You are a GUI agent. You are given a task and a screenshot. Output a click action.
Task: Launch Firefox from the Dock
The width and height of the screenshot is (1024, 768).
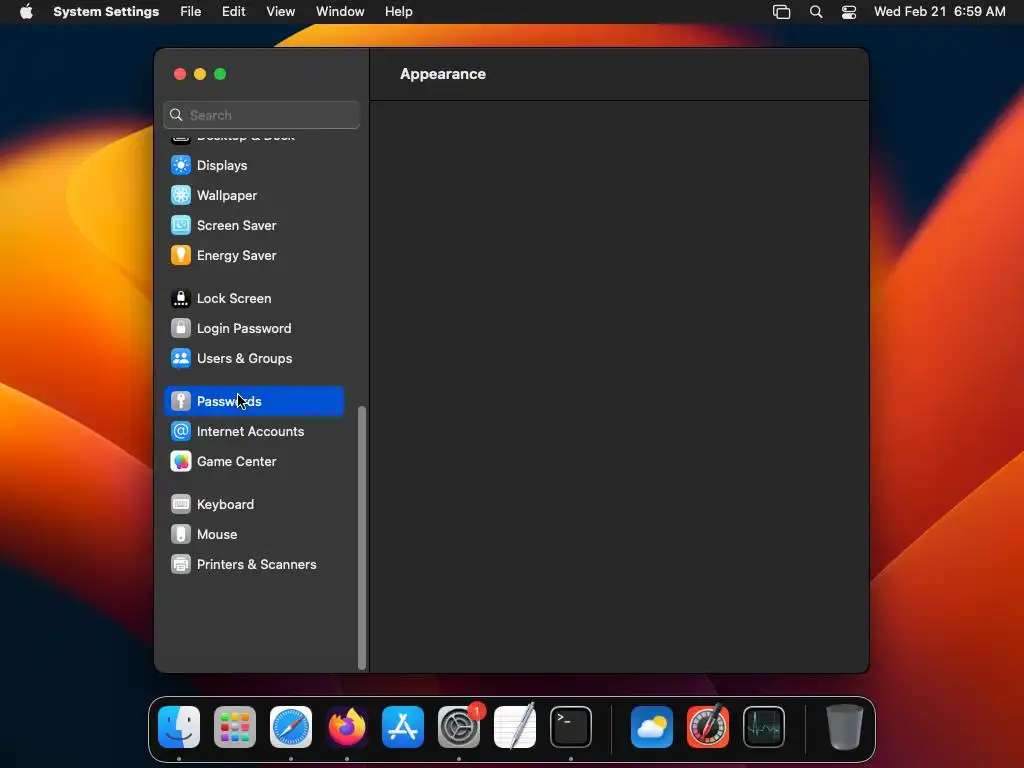click(x=347, y=727)
